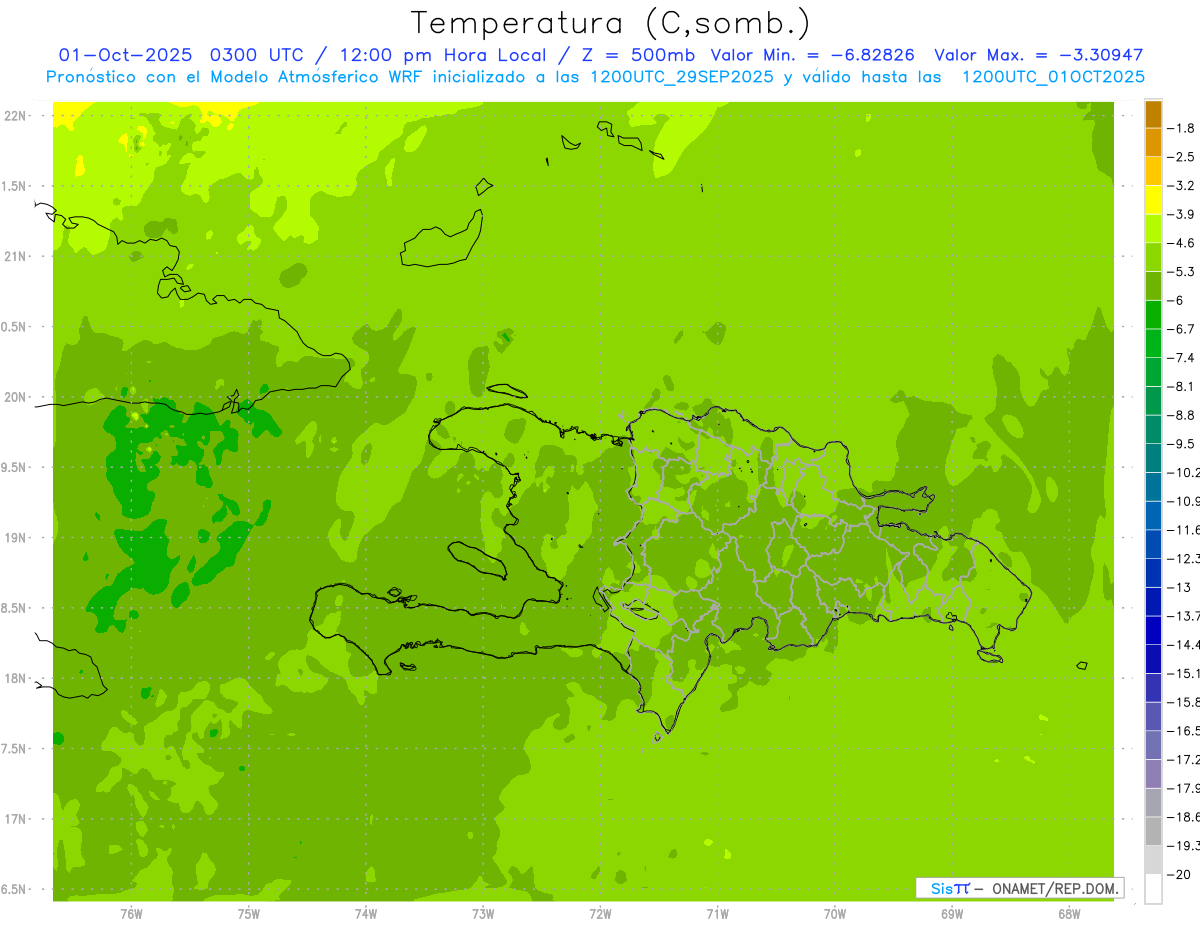Click the purple swatch between -17.2 and -17.9
Image resolution: width=1200 pixels, height=927 pixels.
coord(1154,773)
